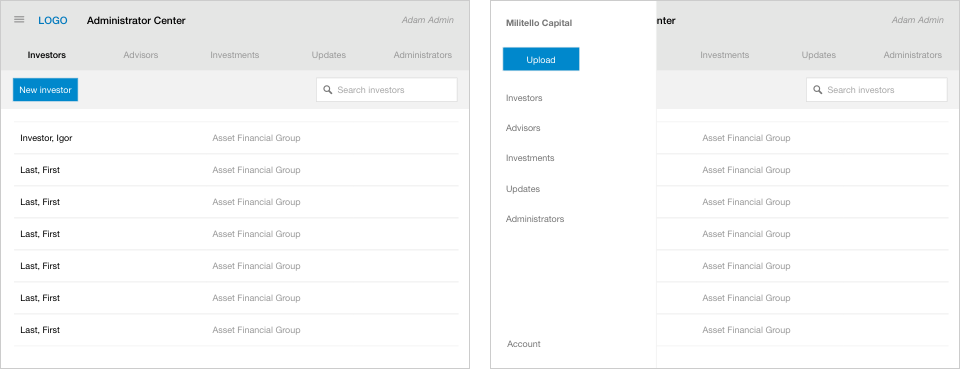Viewport: 960px width, 369px height.
Task: Focus the left Search investors field
Action: click(x=387, y=90)
